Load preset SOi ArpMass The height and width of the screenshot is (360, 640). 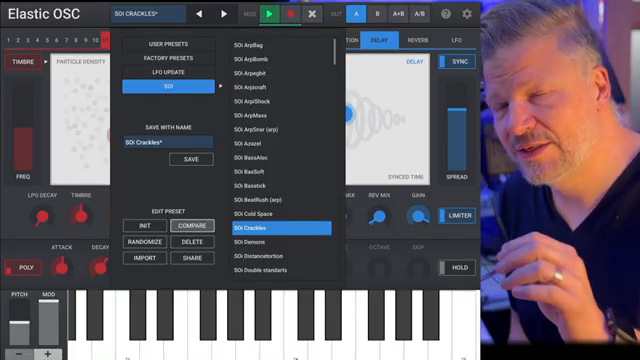(x=282, y=116)
